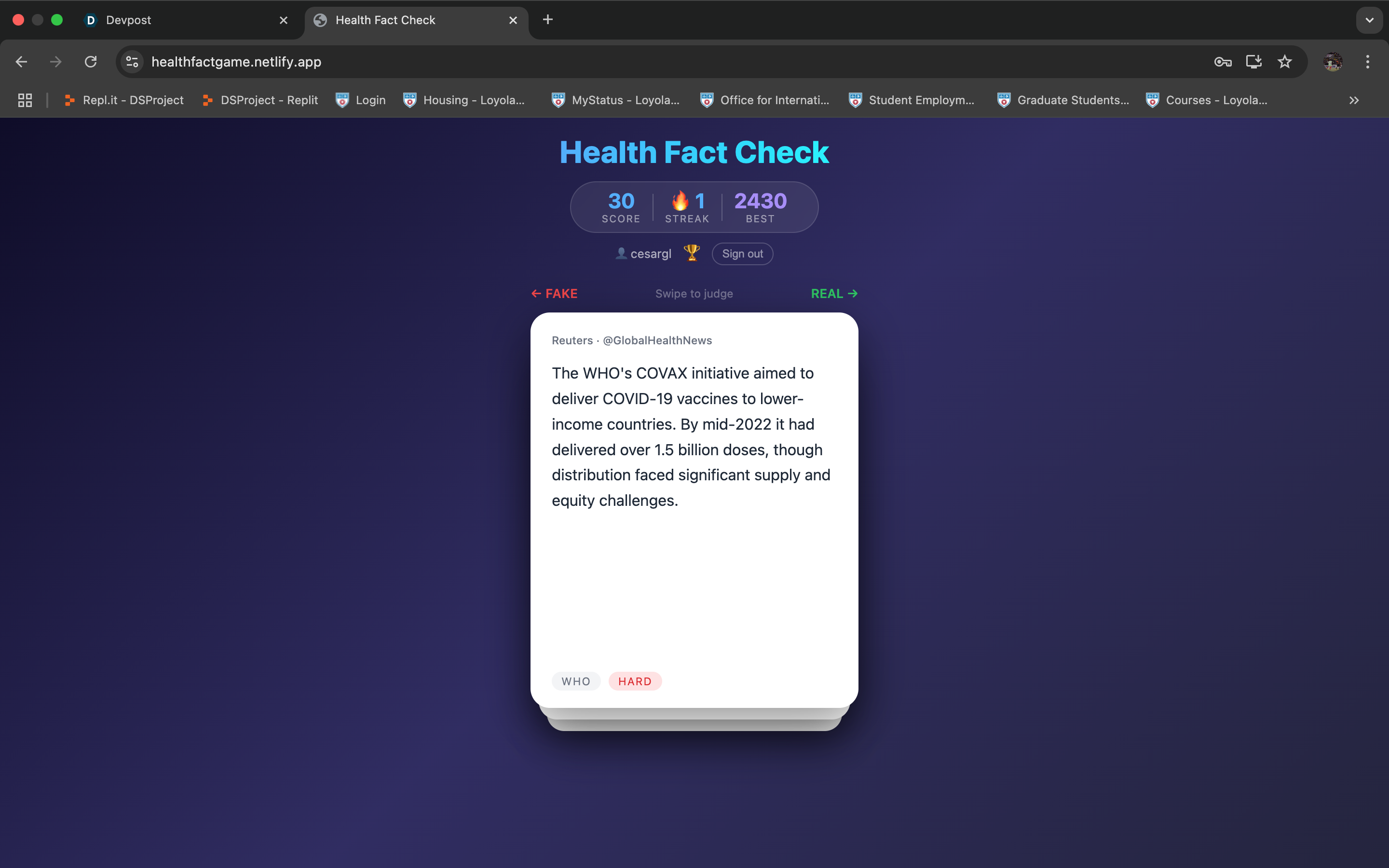Go back to previous page
Image resolution: width=1389 pixels, height=868 pixels.
click(22, 62)
